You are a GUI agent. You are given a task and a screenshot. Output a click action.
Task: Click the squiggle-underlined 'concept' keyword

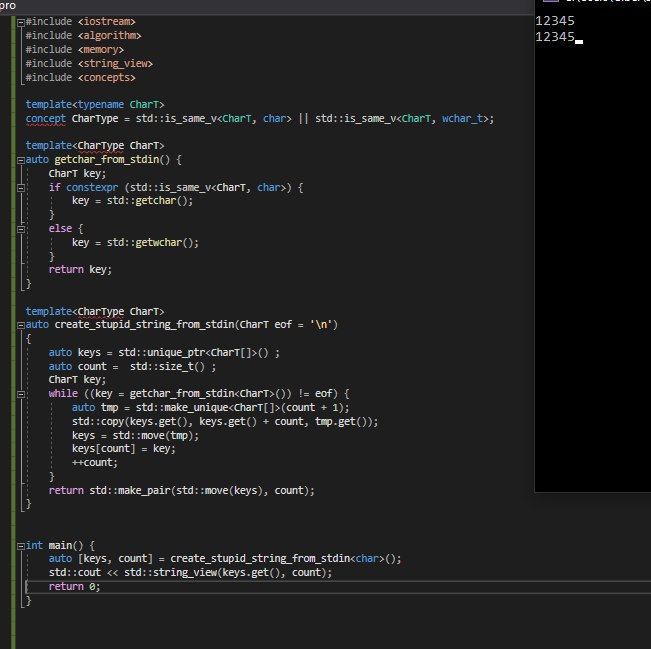pyautogui.click(x=46, y=119)
